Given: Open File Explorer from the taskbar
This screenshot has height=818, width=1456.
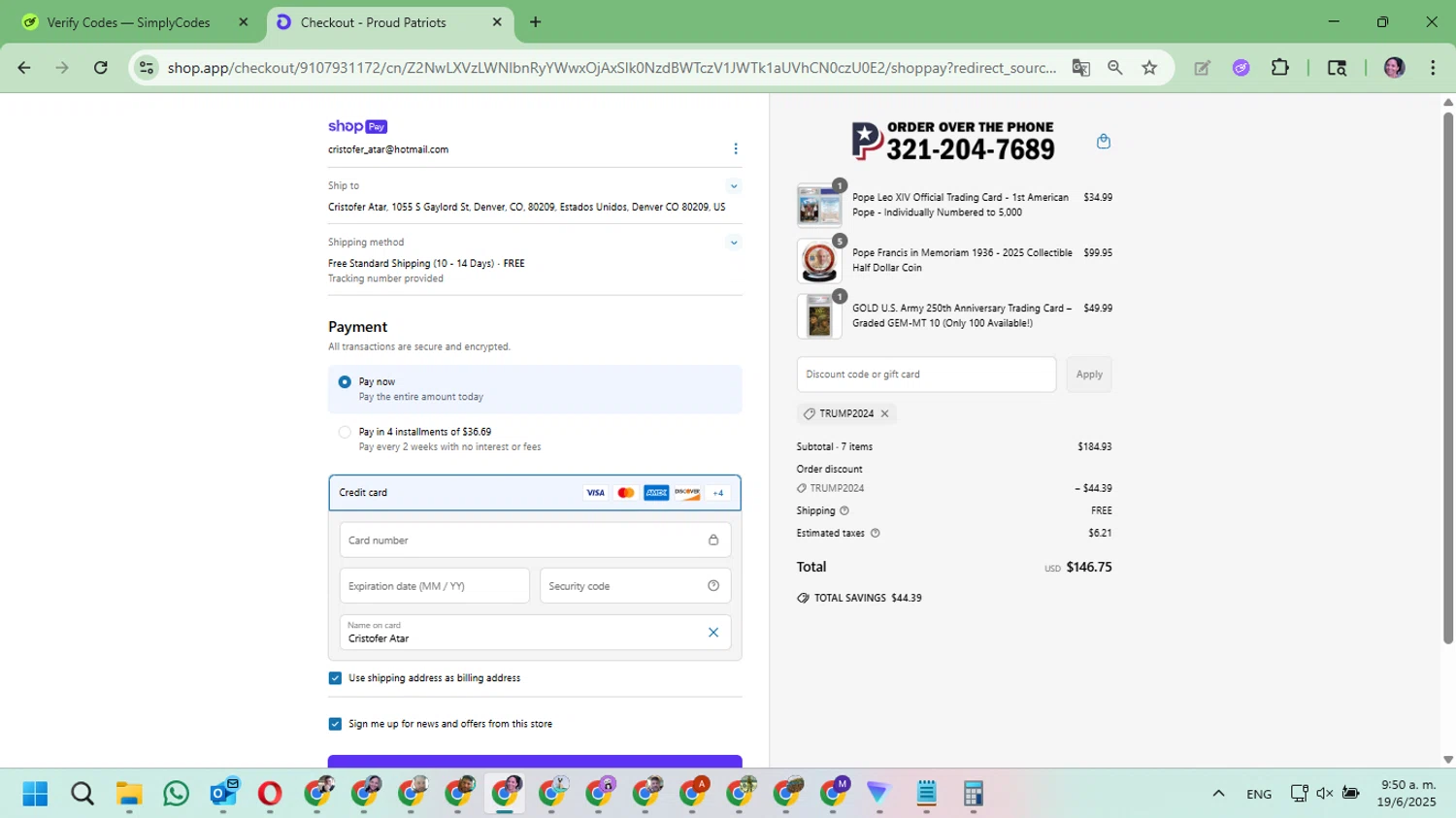Looking at the screenshot, I should pos(129,794).
